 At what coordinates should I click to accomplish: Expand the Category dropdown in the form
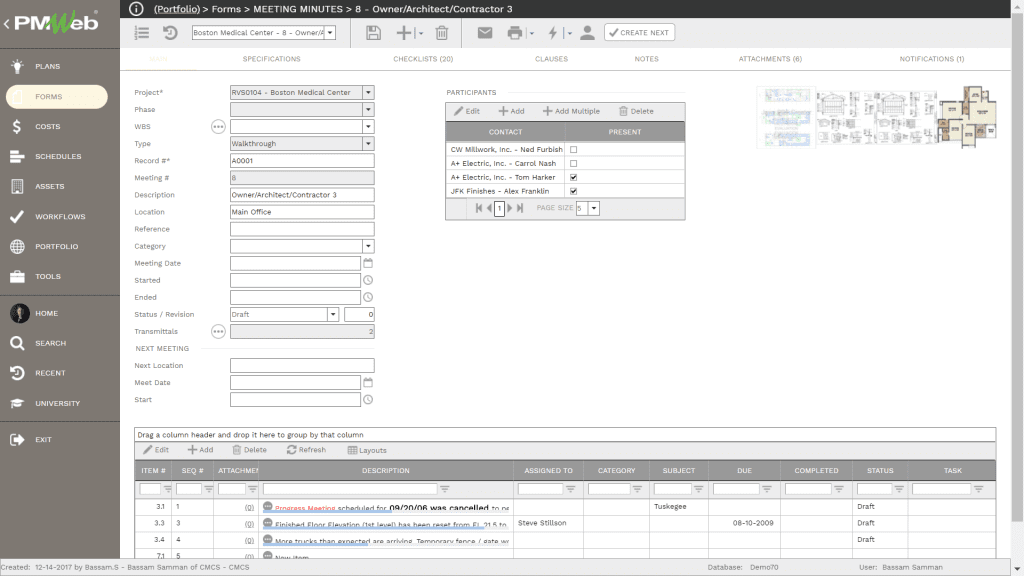[x=368, y=246]
